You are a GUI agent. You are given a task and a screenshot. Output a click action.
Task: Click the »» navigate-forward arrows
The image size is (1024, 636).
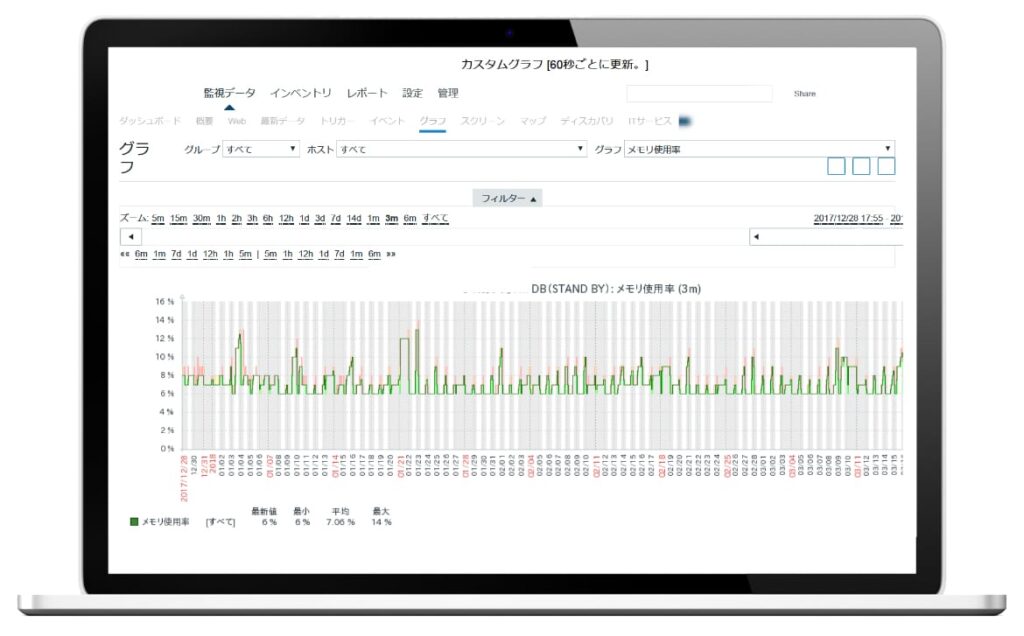[x=391, y=254]
